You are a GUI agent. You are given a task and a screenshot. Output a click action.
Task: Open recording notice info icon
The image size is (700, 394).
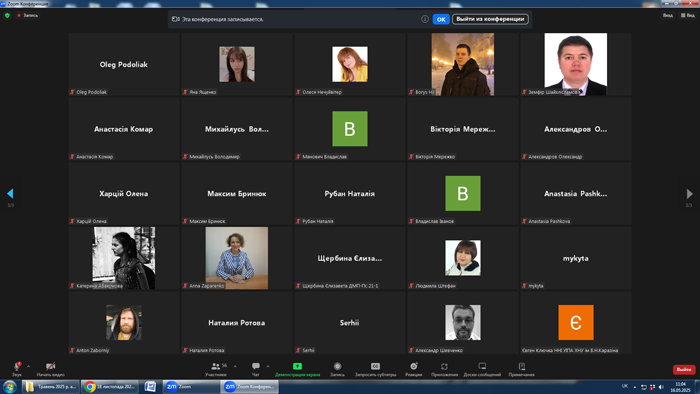click(425, 19)
